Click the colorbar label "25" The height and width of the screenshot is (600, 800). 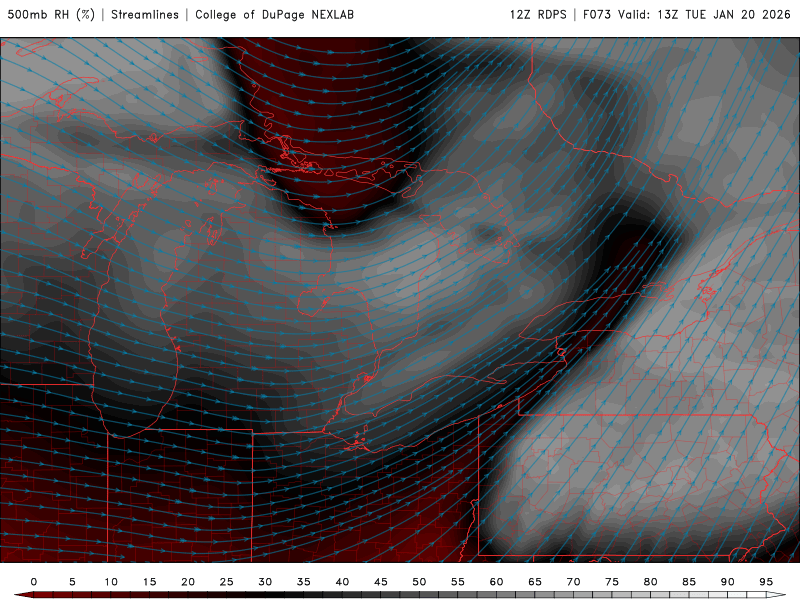[x=227, y=582]
